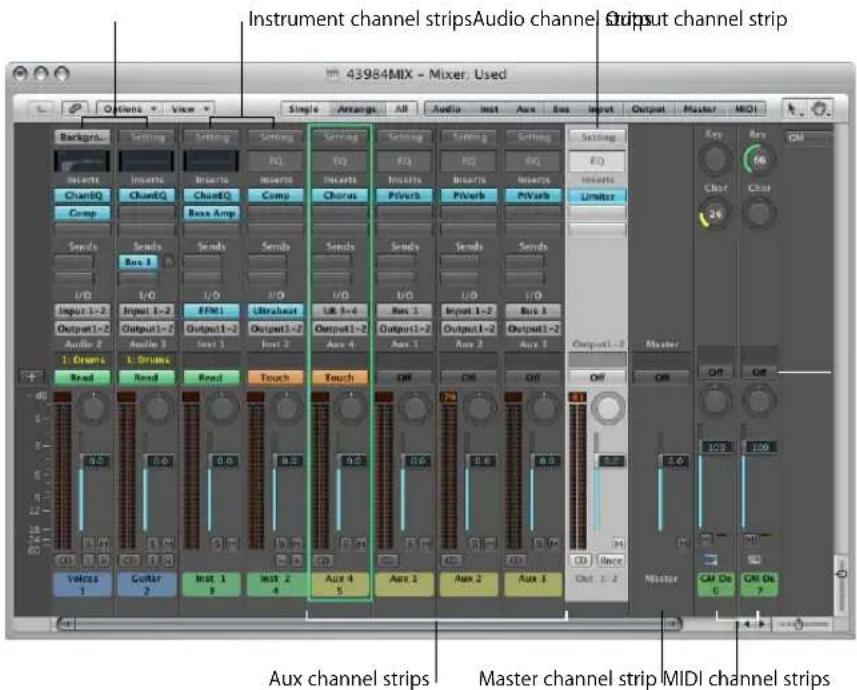Enable input monitoring I on Voices strip

[x=89, y=560]
